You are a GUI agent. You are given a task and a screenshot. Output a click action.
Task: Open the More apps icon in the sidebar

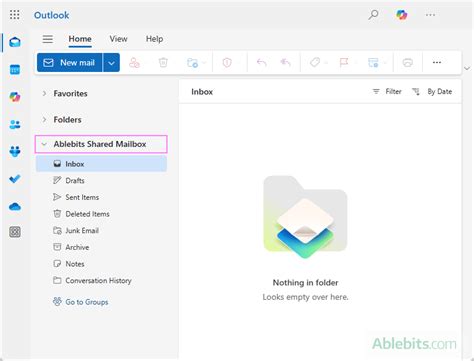coord(15,232)
